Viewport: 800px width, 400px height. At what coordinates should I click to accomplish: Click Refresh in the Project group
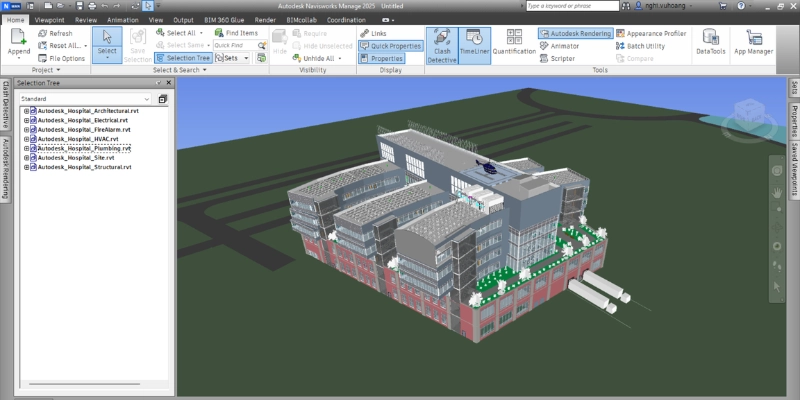pyautogui.click(x=56, y=33)
